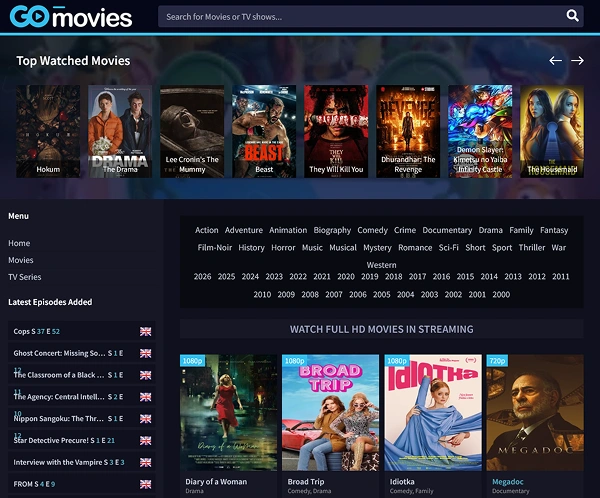This screenshot has height=498, width=600.
Task: Click the UK flag beside FROM S4 E9
Action: (x=145, y=484)
